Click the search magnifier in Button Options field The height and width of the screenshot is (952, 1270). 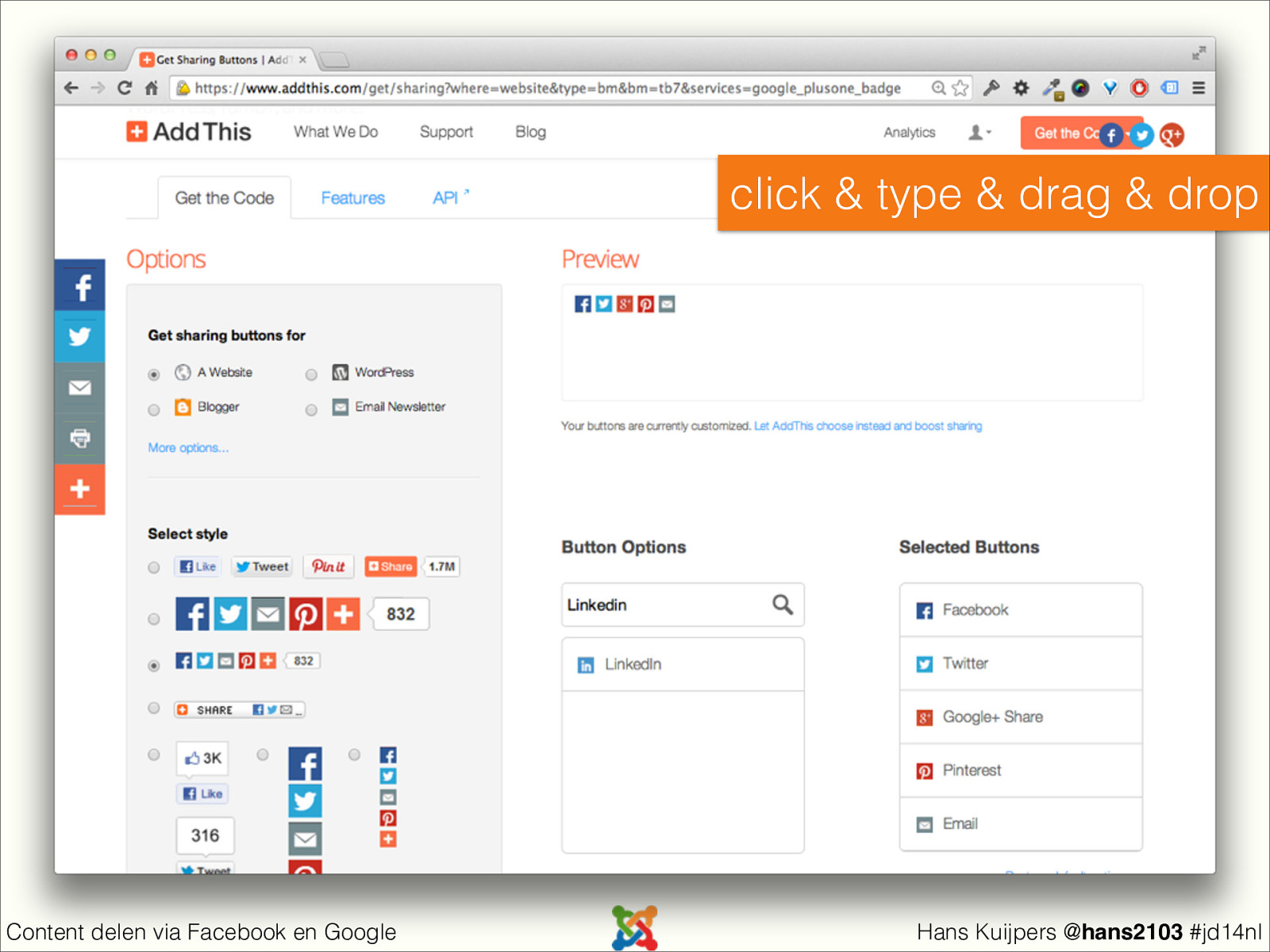click(x=783, y=605)
